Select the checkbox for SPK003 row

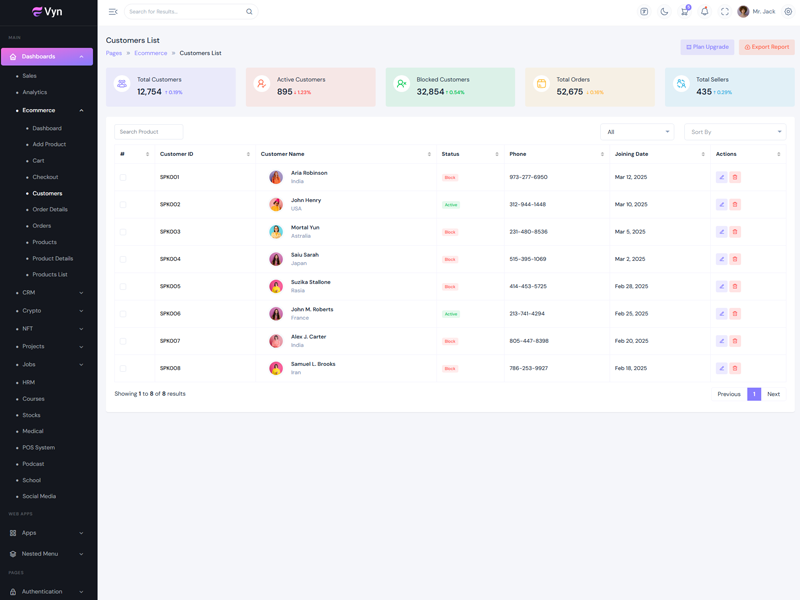[x=123, y=232]
